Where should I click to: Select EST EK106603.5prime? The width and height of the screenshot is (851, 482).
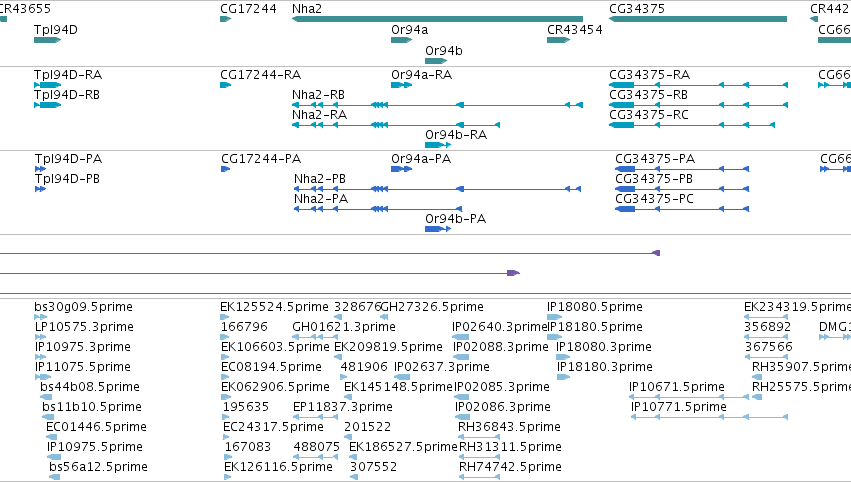275,347
